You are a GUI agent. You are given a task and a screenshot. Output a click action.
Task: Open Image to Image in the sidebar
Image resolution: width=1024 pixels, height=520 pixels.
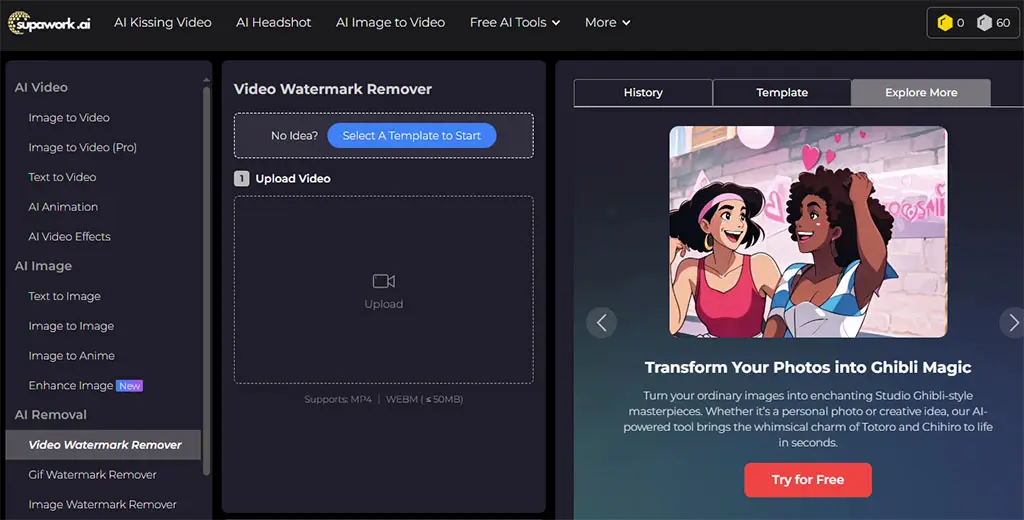click(71, 326)
